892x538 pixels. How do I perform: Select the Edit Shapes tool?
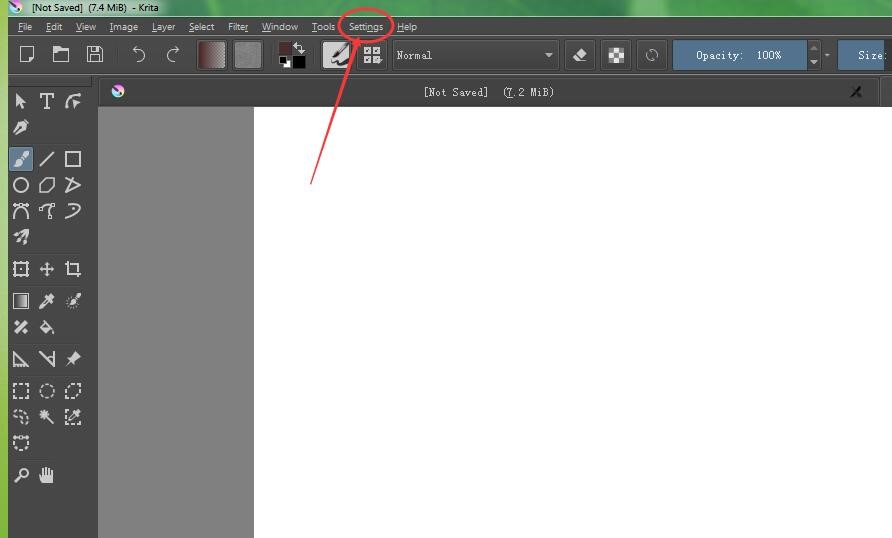(x=73, y=101)
